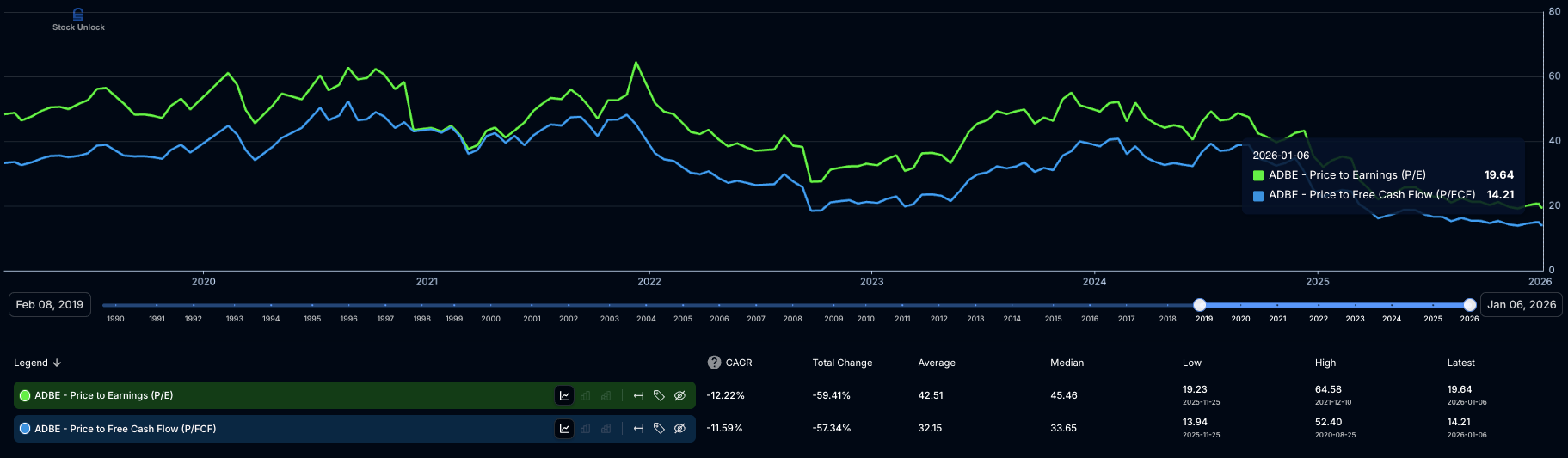The width and height of the screenshot is (1568, 458).
Task: Sort the legend using the Legend arrow
Action: click(x=58, y=363)
